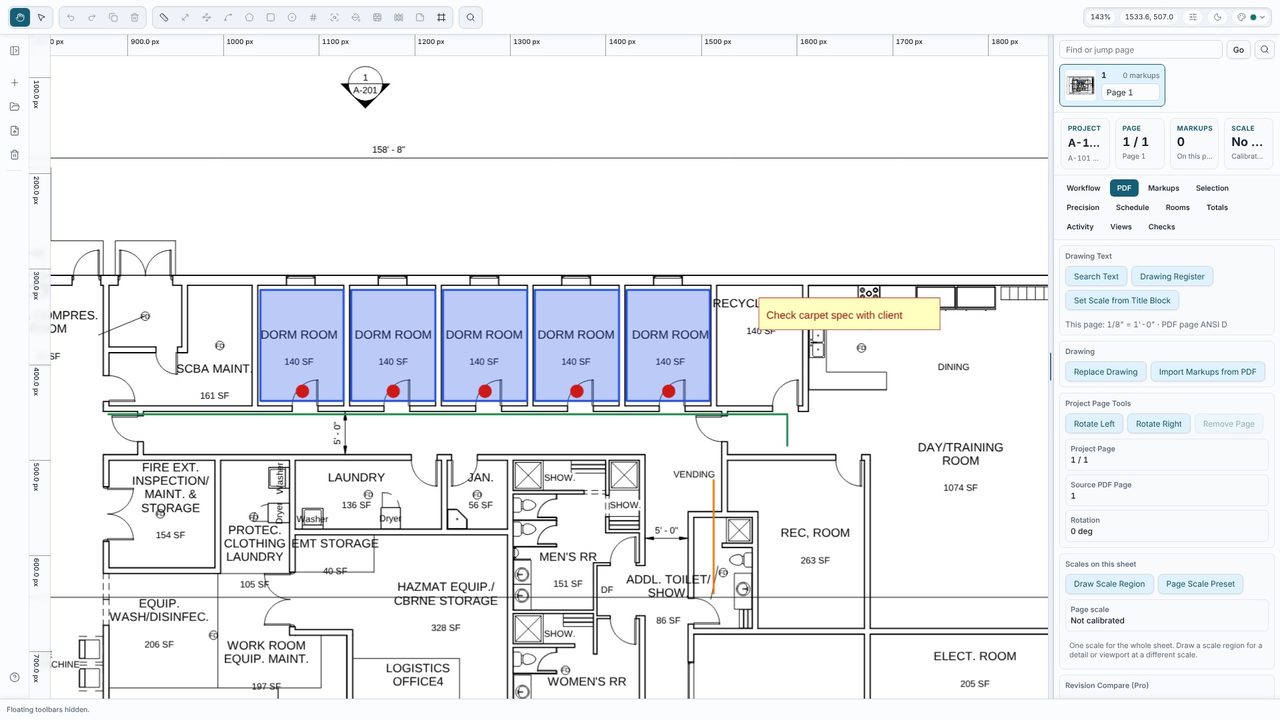Select the hand pan tool
Image resolution: width=1280 pixels, height=720 pixels.
19,17
